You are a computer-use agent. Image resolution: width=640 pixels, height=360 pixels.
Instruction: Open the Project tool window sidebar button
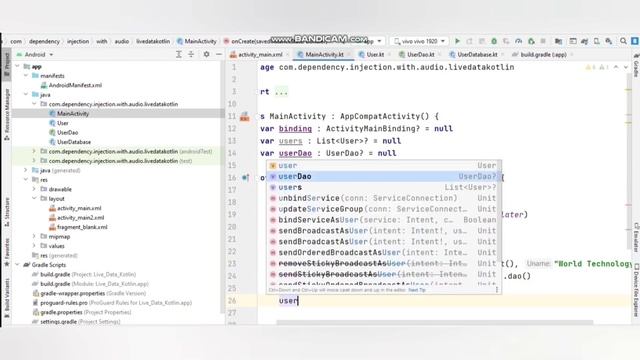[7, 63]
